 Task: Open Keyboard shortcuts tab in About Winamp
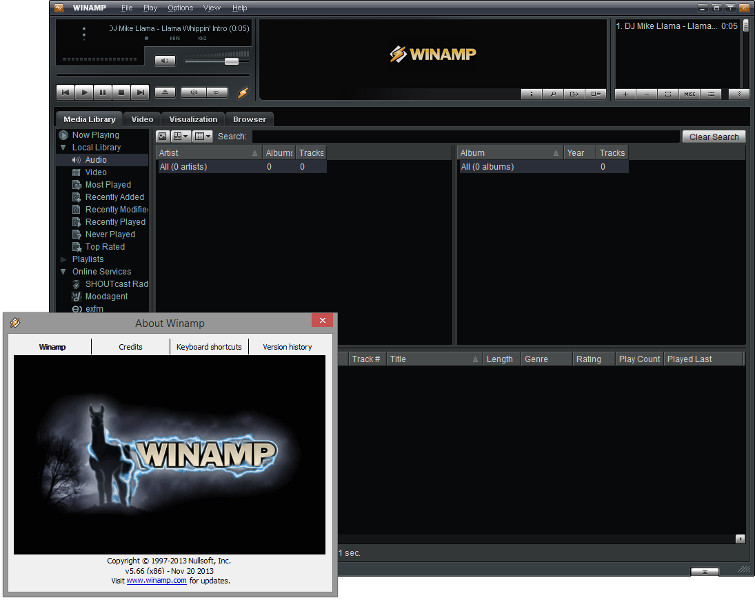click(x=209, y=347)
